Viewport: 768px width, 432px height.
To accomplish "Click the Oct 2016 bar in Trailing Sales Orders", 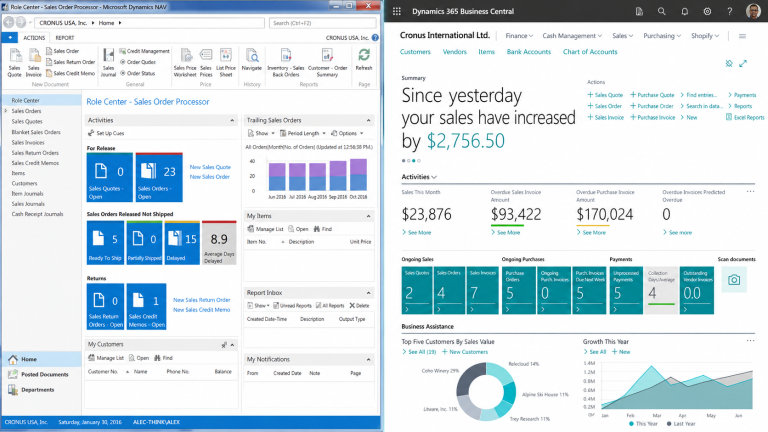I will pos(359,175).
